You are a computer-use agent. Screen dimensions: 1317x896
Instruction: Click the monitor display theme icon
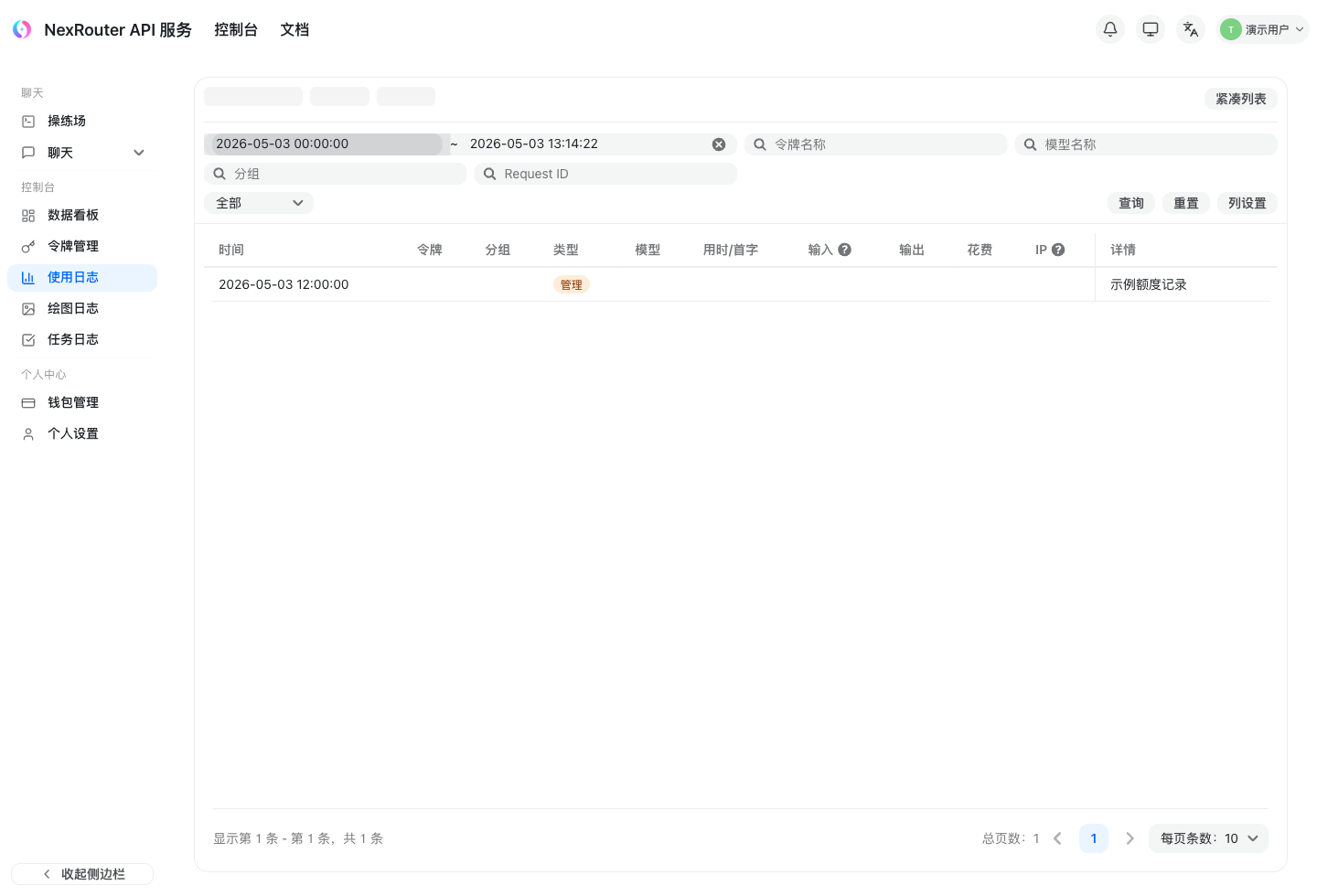(x=1151, y=29)
